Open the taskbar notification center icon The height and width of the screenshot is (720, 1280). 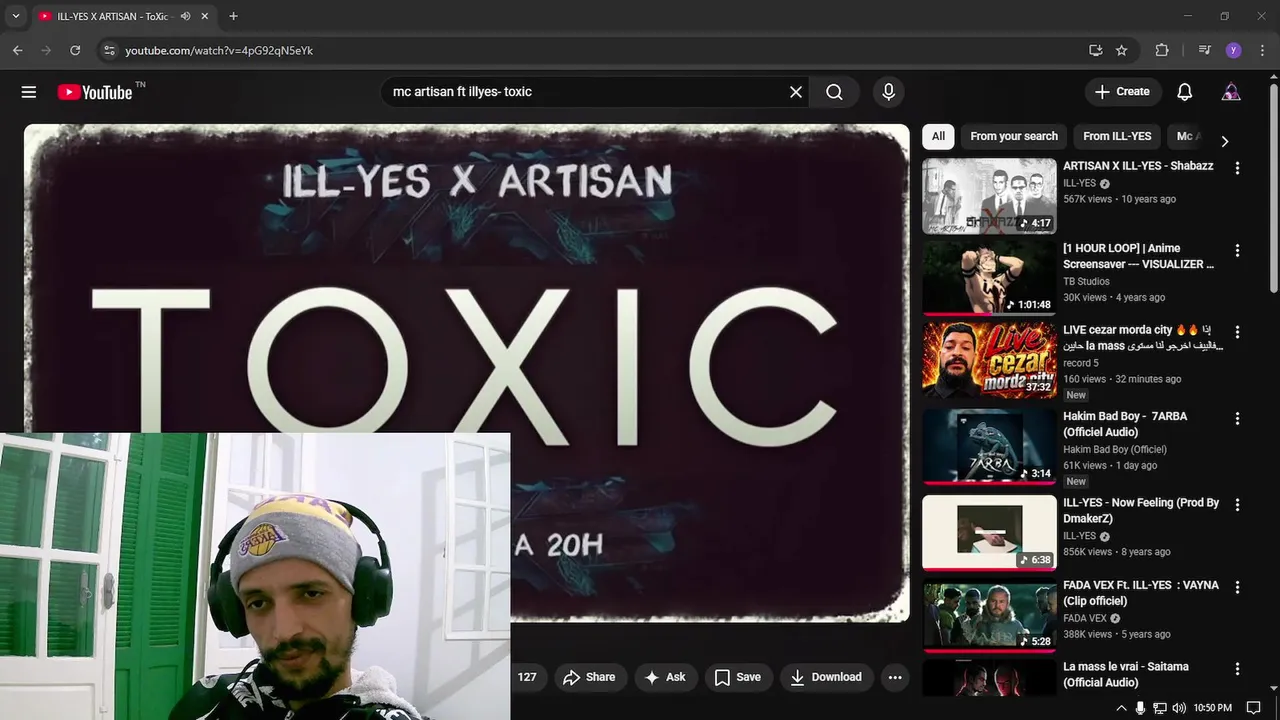pyautogui.click(x=1253, y=708)
